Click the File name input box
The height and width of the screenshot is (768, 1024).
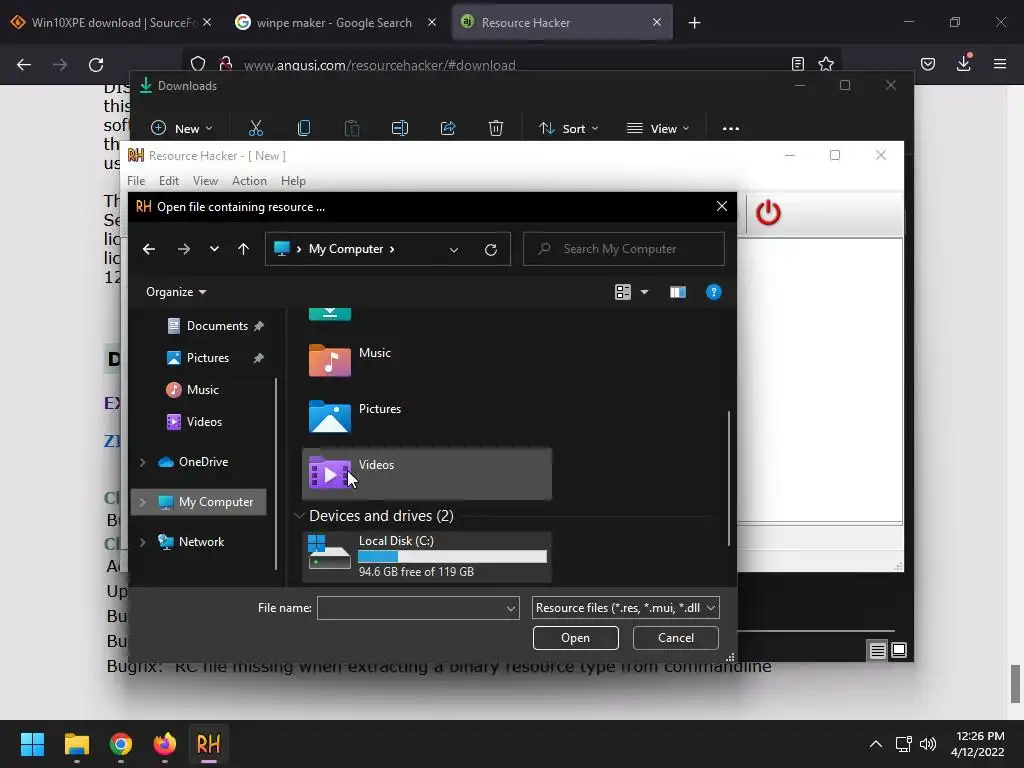tap(410, 608)
